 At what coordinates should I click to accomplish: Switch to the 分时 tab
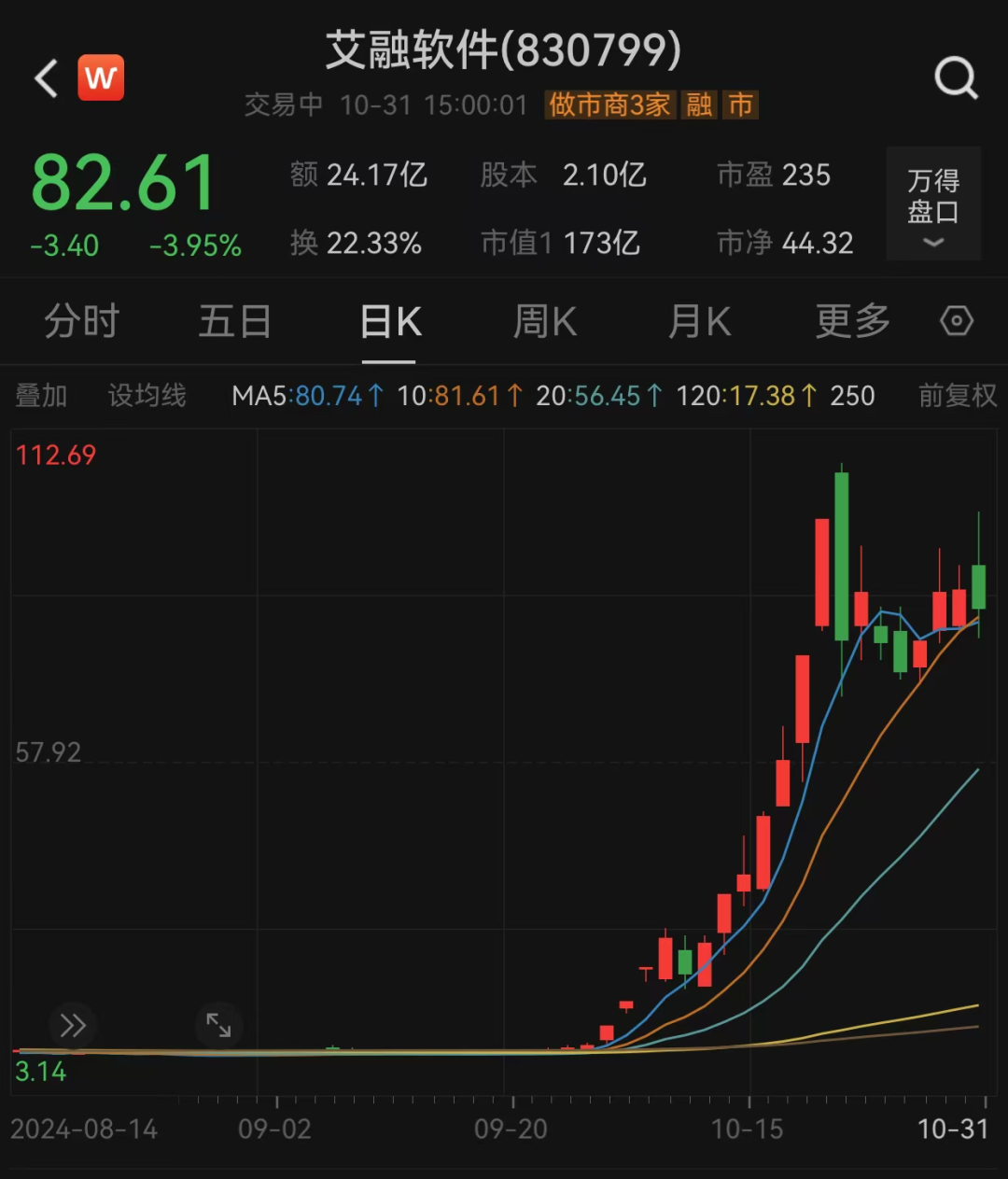click(x=82, y=322)
